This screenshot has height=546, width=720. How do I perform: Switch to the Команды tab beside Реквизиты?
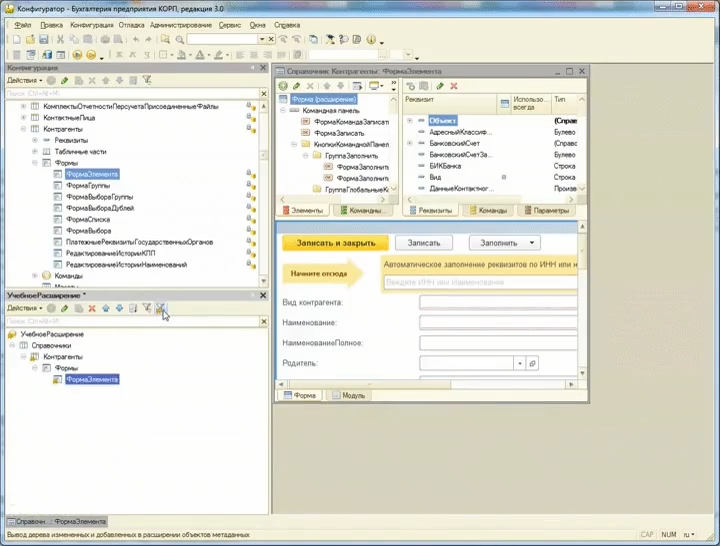coord(488,210)
